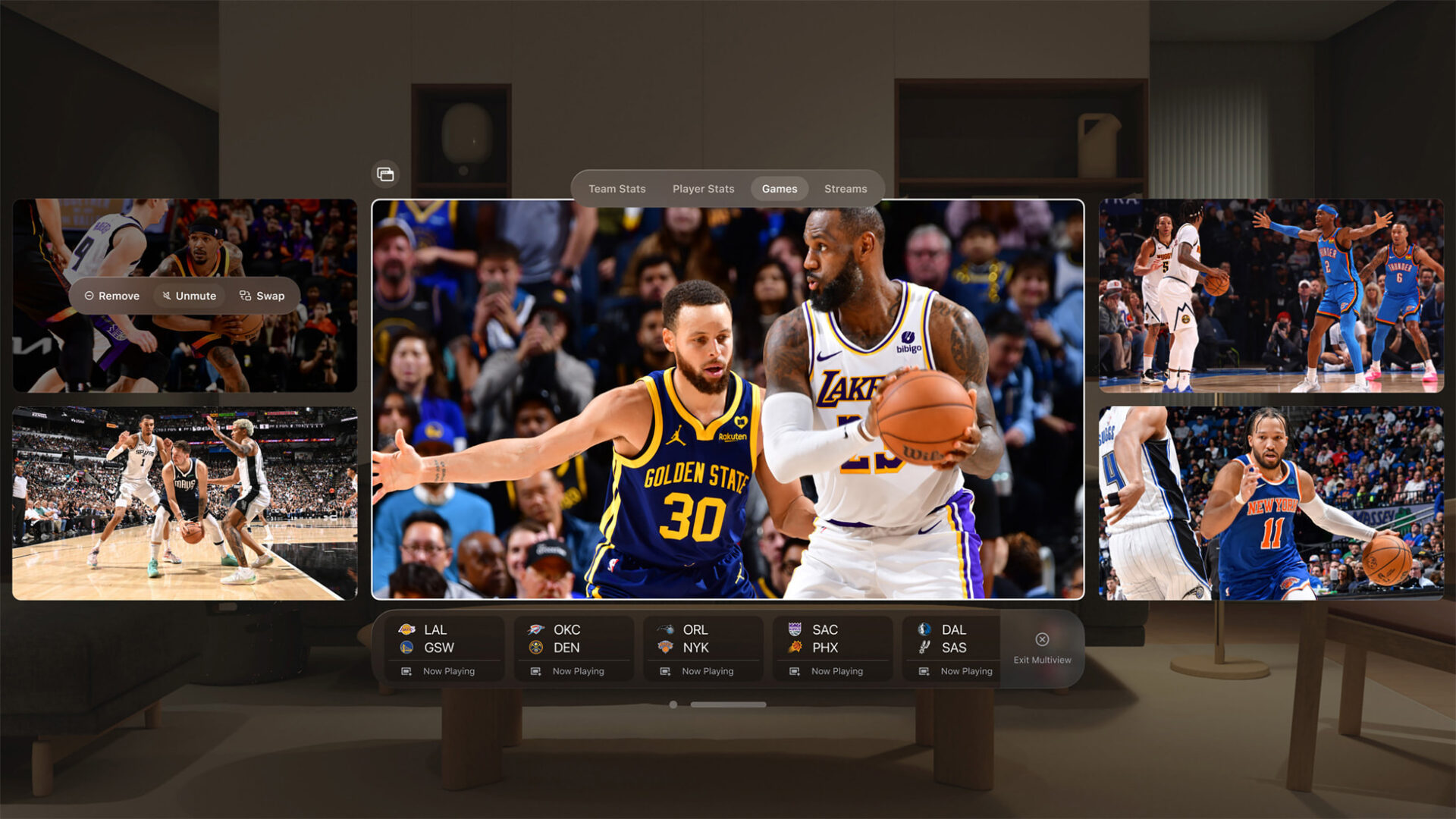Toggle mute on top-left stream
Screen dimensions: 1456x819
[x=189, y=295]
